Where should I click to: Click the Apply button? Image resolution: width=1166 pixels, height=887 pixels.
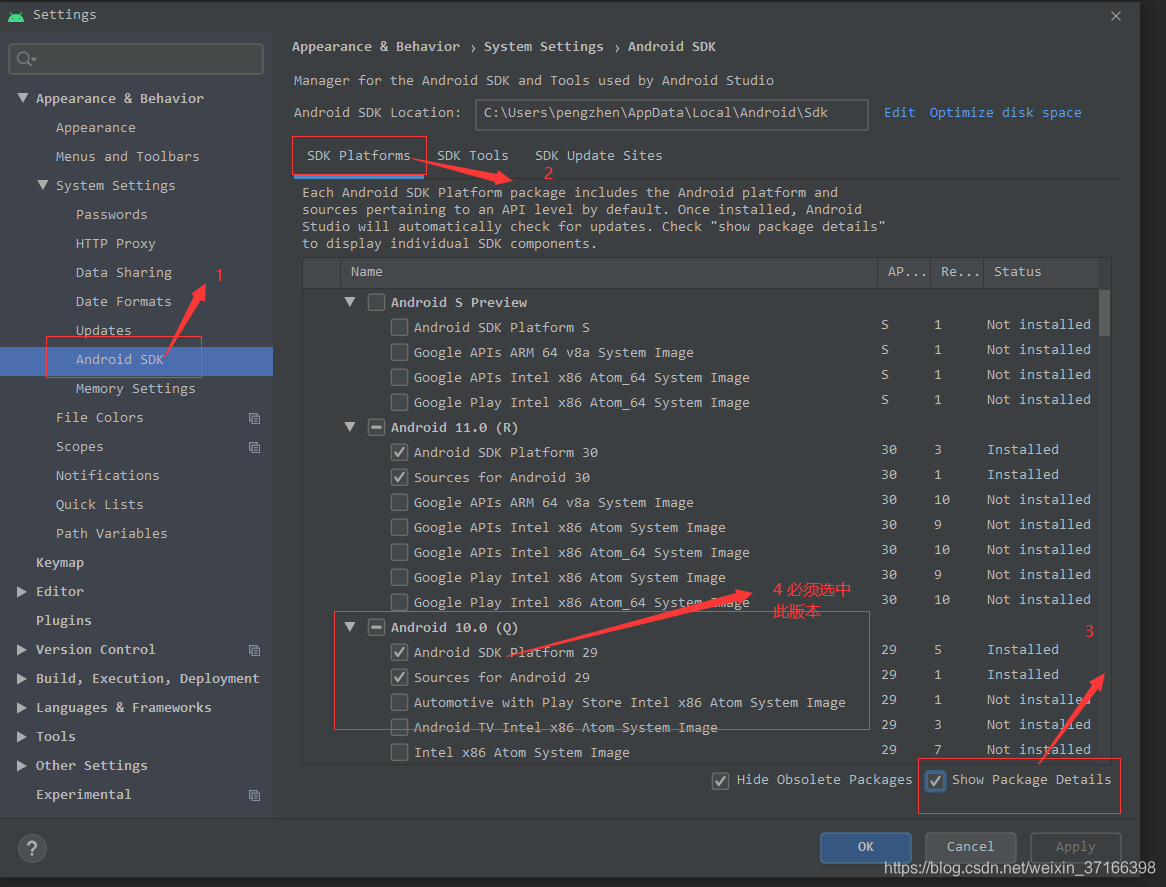pos(1075,847)
